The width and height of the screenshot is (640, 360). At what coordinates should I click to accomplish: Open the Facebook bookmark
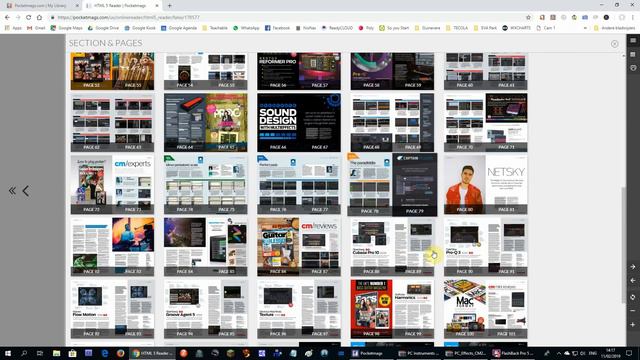click(278, 28)
